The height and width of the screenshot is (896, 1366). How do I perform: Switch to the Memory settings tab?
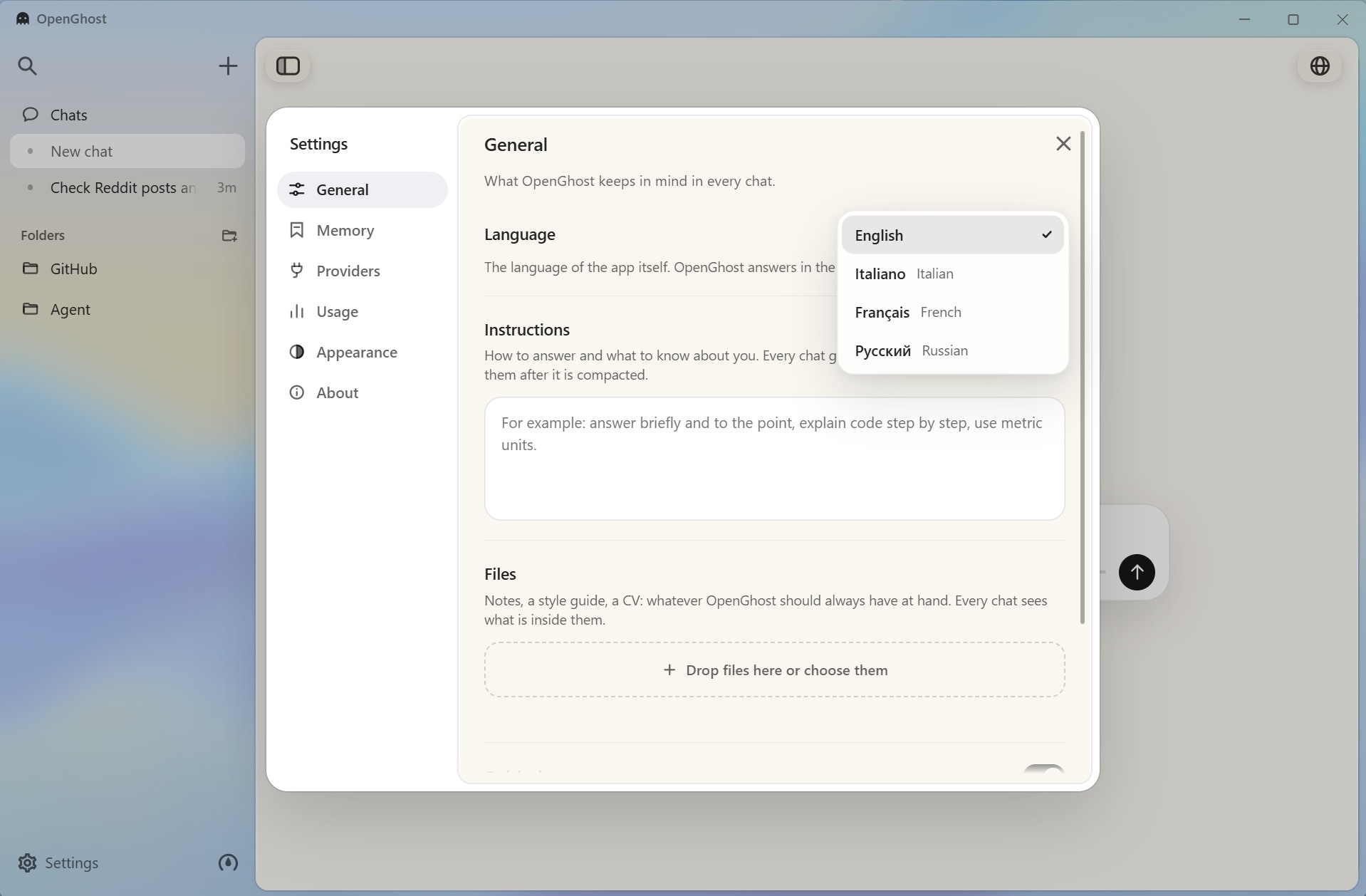pos(363,231)
